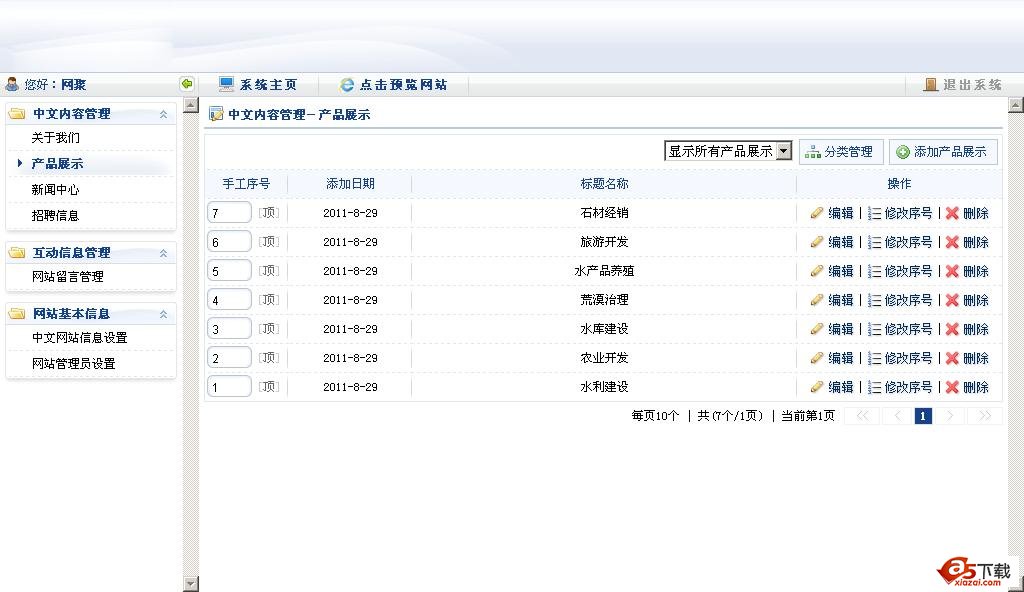This screenshot has width=1024, height=592.
Task: Click the green collapse sidebar arrow icon
Action: 187,84
